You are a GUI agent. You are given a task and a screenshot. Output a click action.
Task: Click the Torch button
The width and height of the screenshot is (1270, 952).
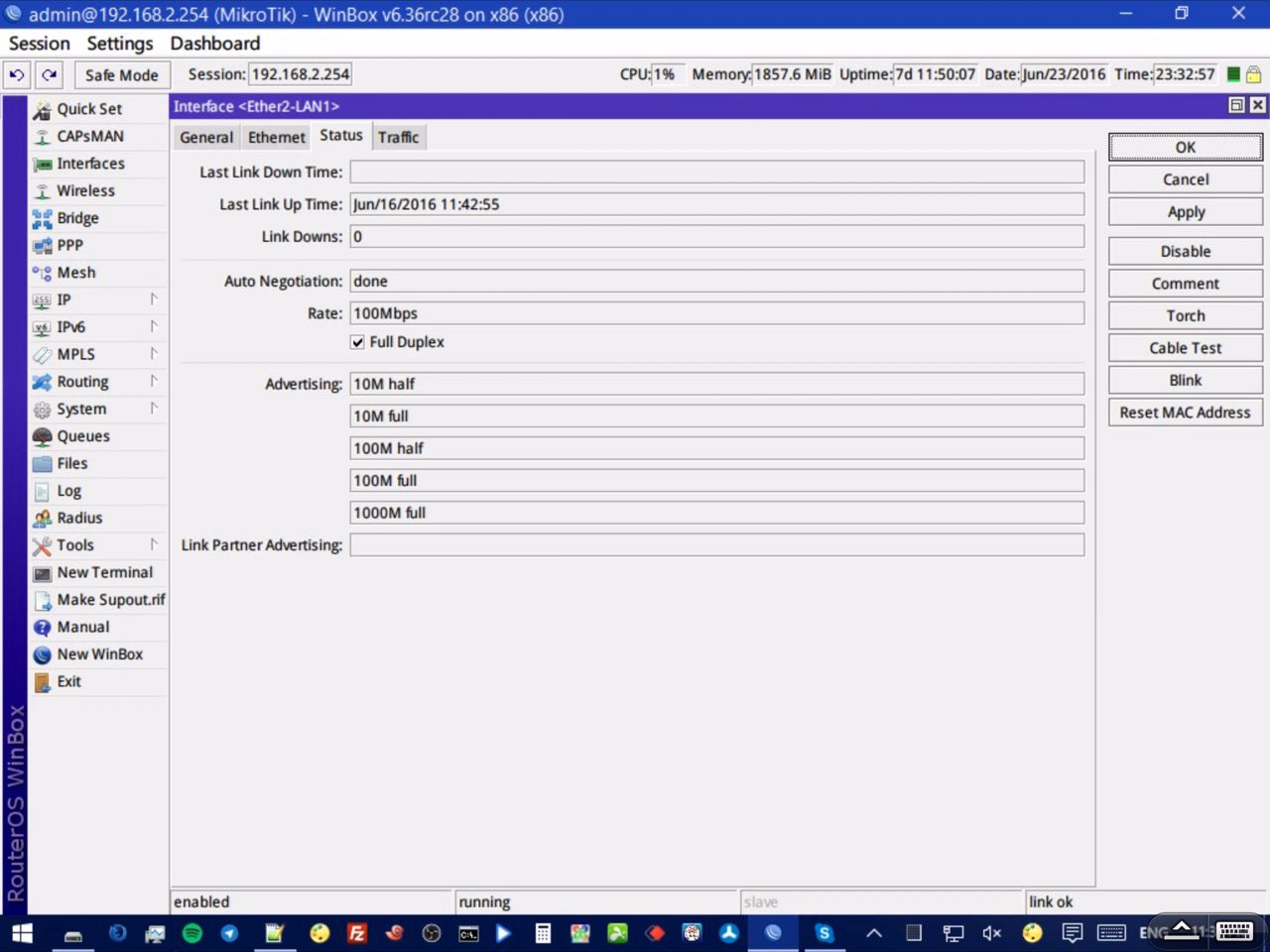pyautogui.click(x=1186, y=315)
